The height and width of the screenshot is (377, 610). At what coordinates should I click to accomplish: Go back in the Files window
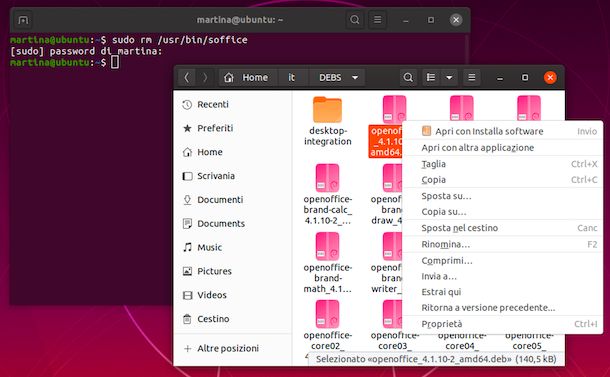(x=187, y=77)
